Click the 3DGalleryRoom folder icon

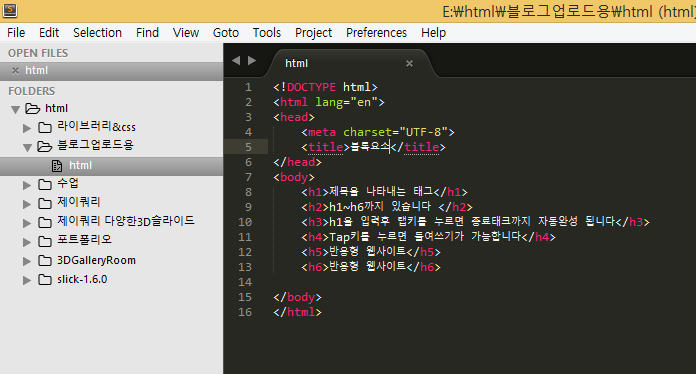point(44,260)
